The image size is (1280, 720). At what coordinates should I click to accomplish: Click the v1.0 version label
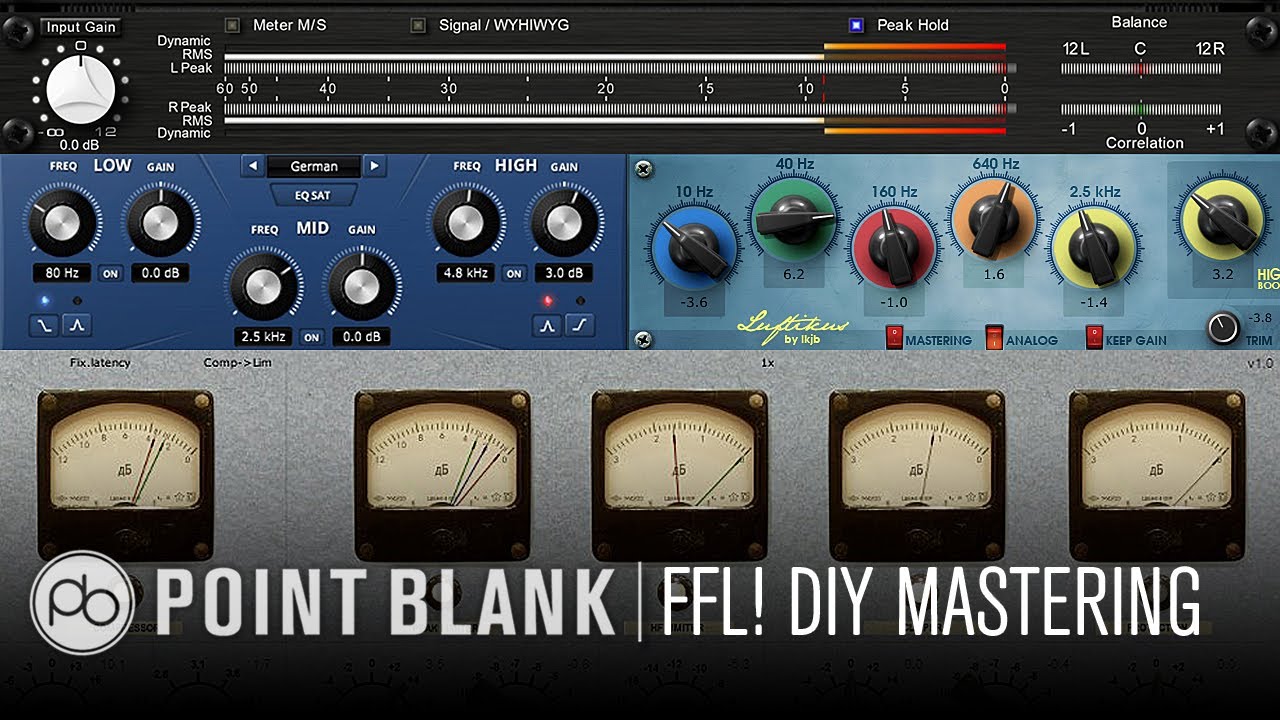[1260, 363]
